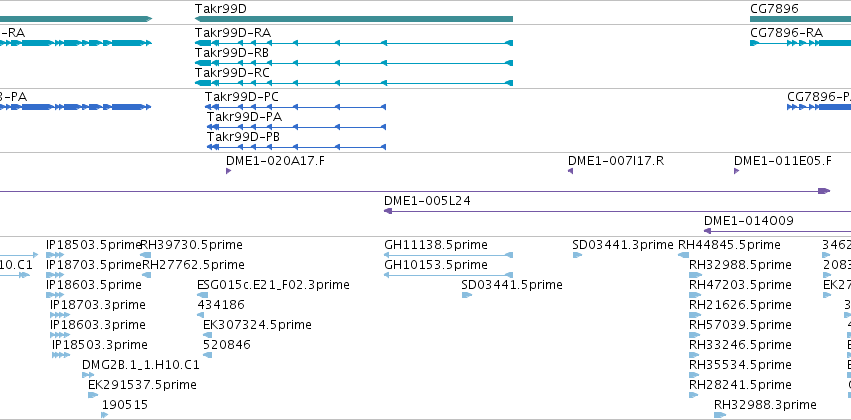Open the RH32988.5prime EST
Viewport: 851px width, 420px height.
pyautogui.click(x=695, y=275)
